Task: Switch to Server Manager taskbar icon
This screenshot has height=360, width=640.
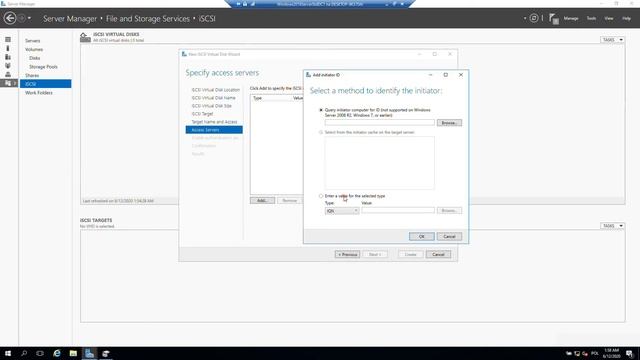Action: point(89,353)
